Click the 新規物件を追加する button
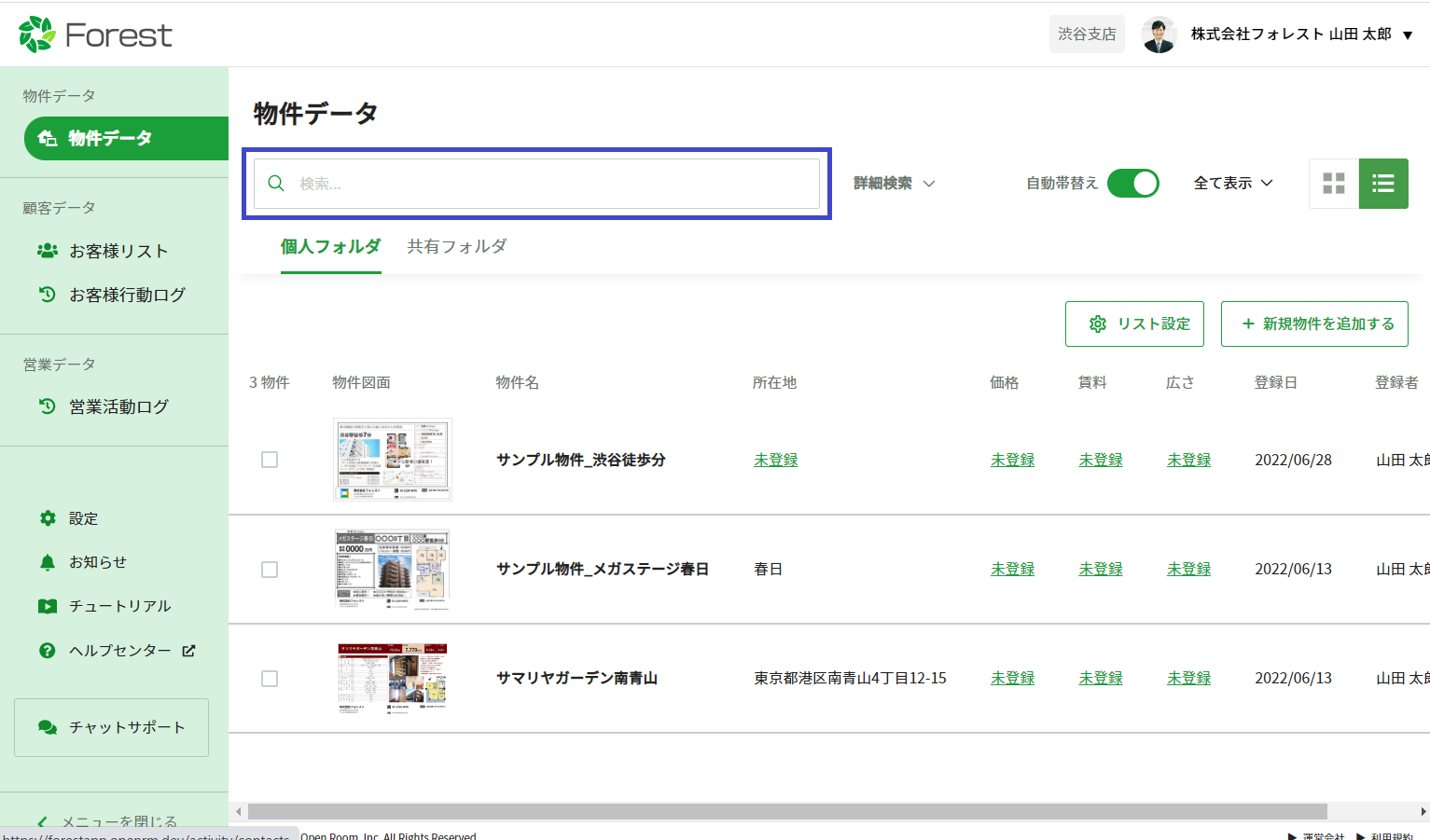The image size is (1430, 840). click(x=1314, y=324)
